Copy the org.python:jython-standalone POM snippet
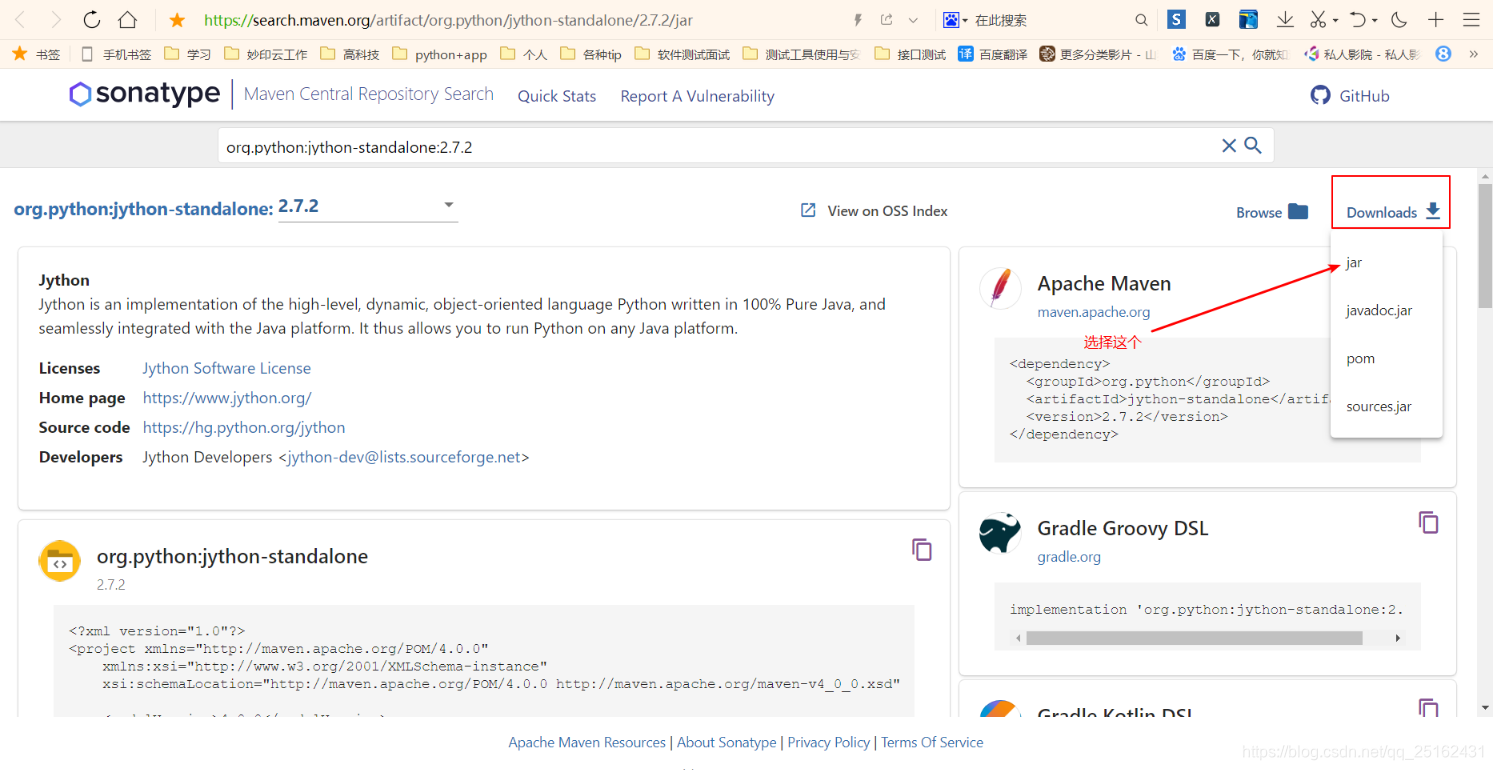The image size is (1493, 770). 922,549
